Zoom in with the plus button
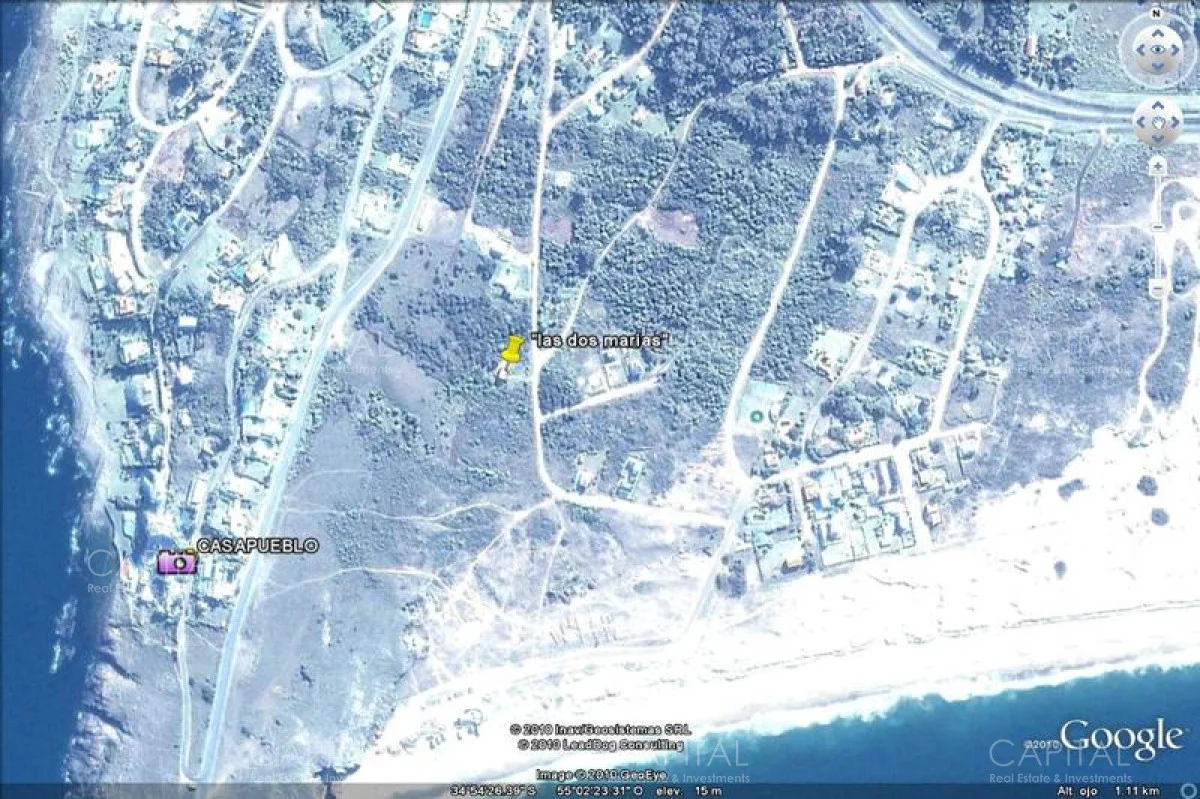 pos(1157,166)
